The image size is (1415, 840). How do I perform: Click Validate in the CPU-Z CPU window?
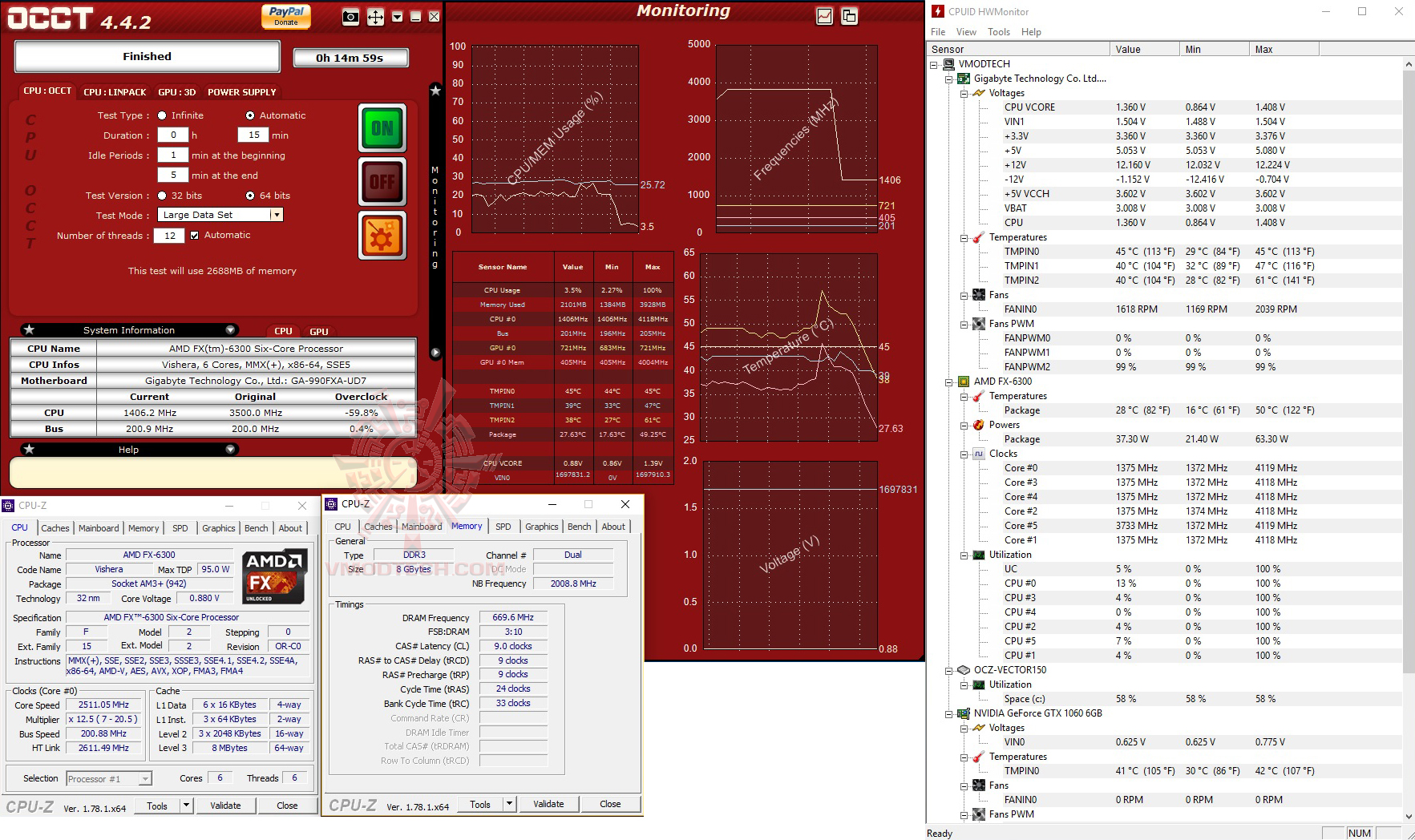[x=225, y=806]
